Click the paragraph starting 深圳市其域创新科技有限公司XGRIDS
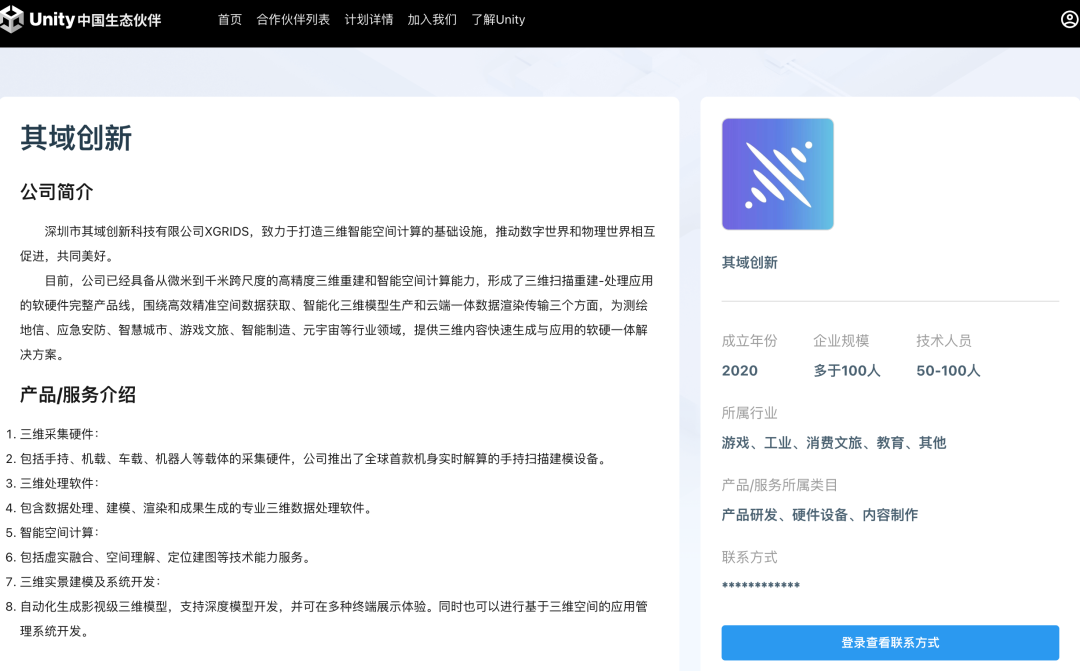1080x671 pixels. 338,244
